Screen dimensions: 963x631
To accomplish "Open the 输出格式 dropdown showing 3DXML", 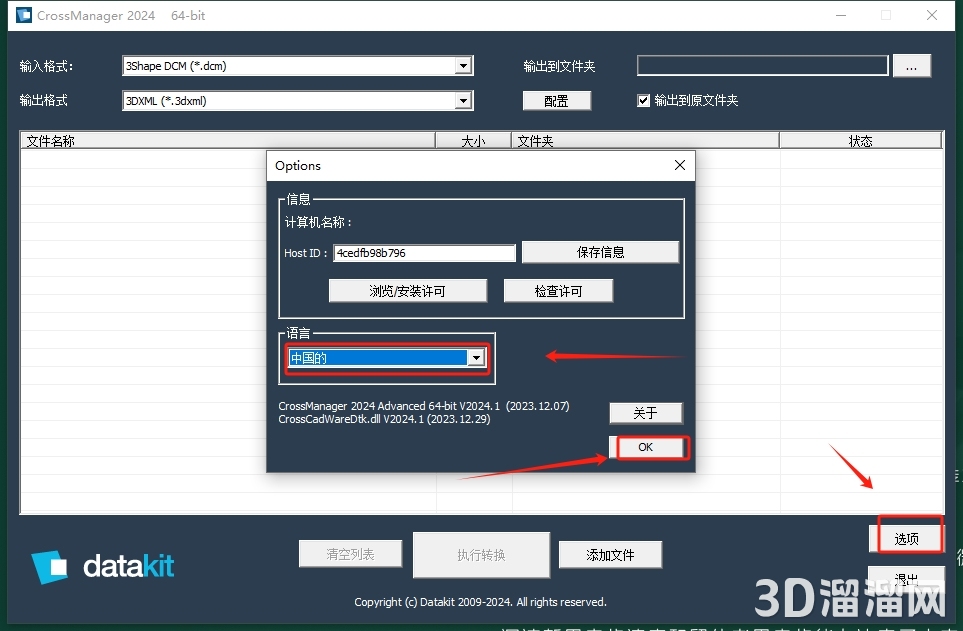I will click(463, 100).
